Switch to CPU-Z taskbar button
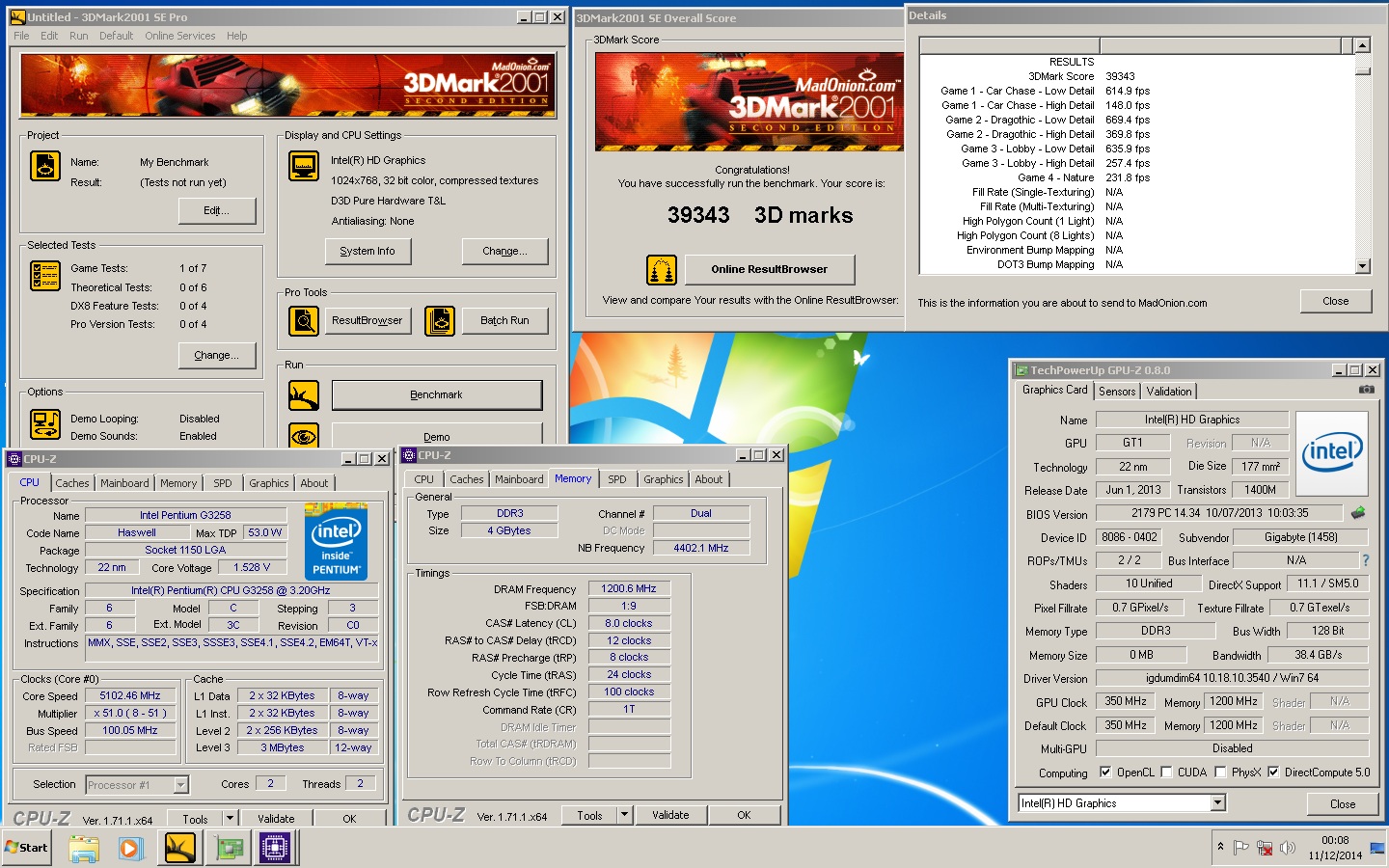The image size is (1389, 868). (275, 848)
